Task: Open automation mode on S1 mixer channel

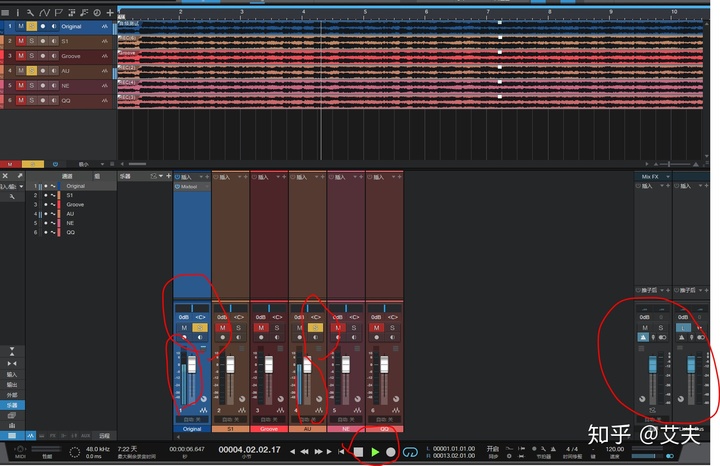Action: point(230,420)
